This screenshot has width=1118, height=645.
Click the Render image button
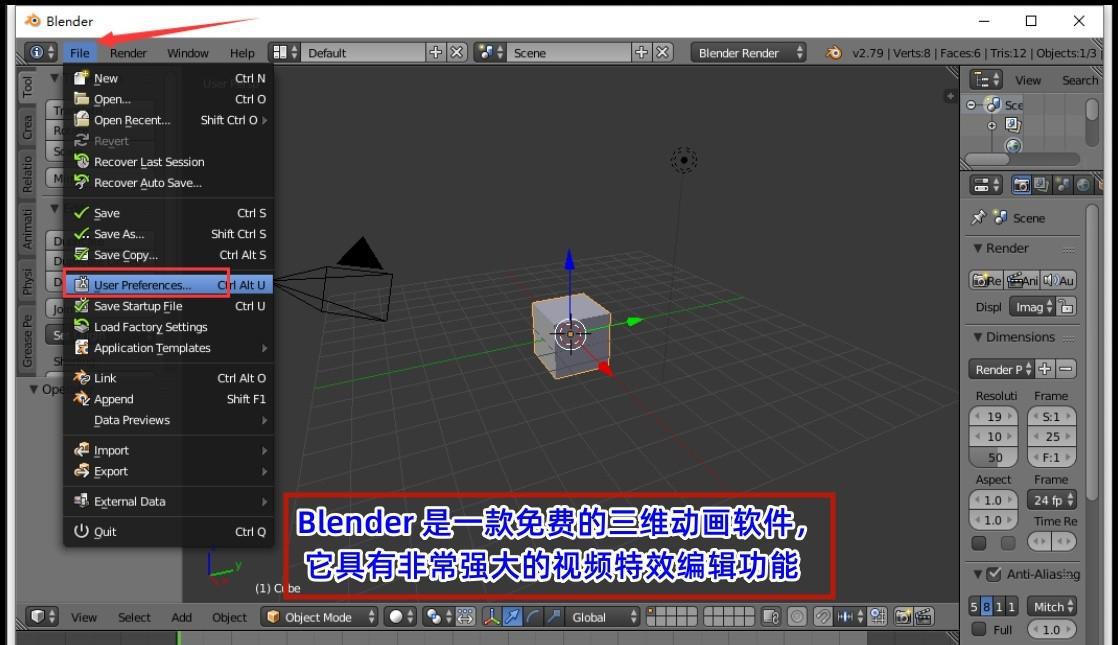click(x=987, y=280)
